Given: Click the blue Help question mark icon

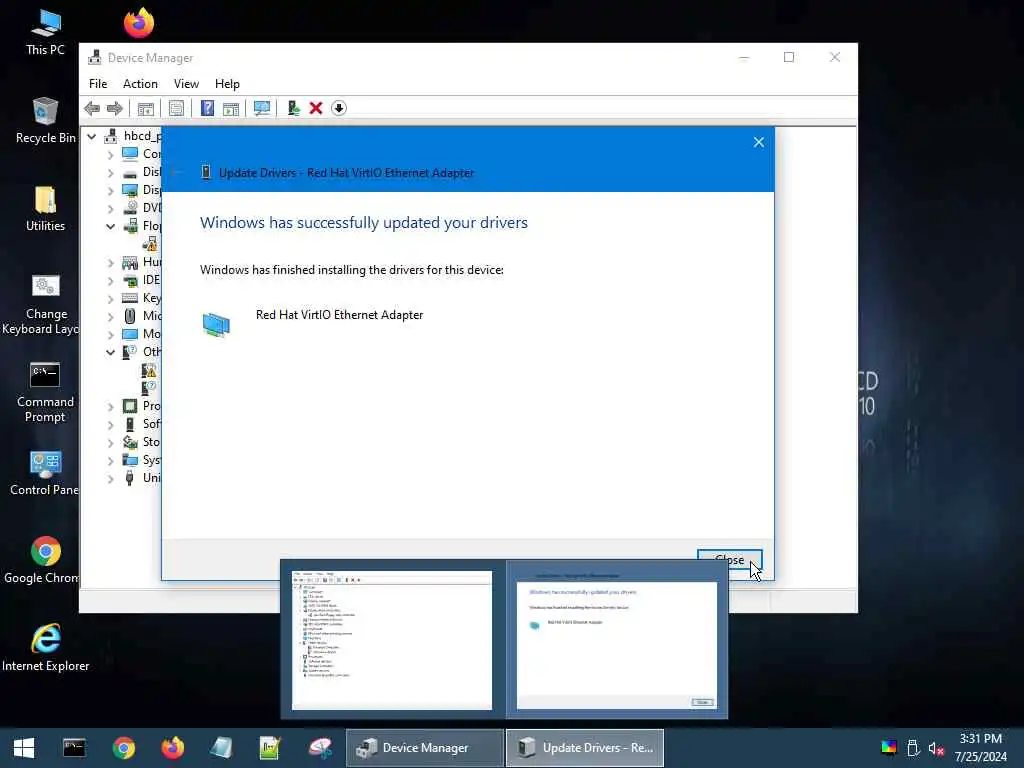Looking at the screenshot, I should 207,108.
